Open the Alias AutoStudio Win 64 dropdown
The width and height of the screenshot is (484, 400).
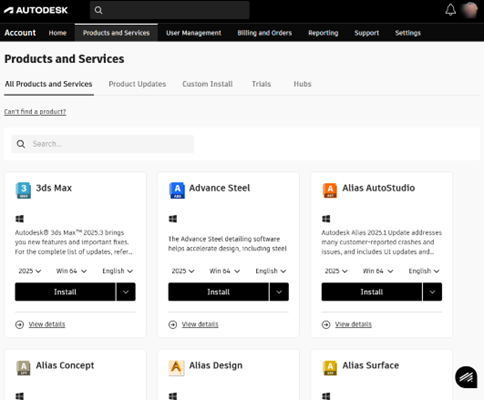click(378, 271)
